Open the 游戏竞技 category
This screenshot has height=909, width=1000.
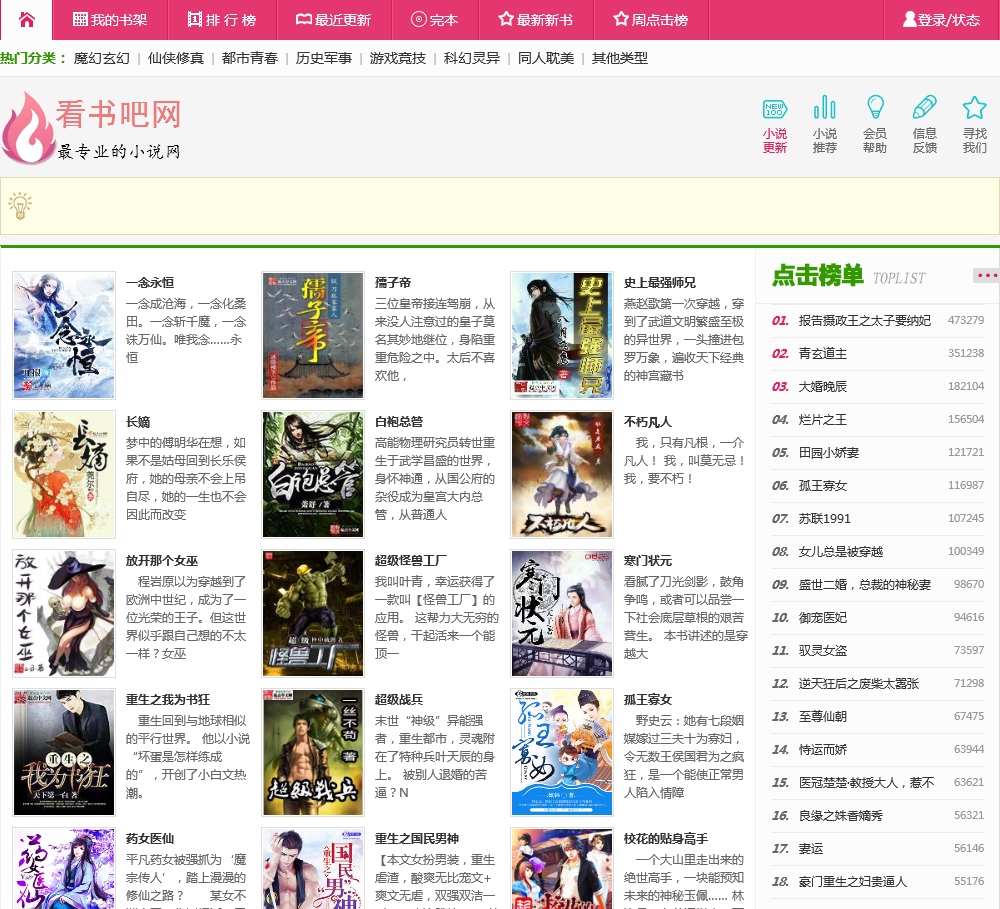pyautogui.click(x=398, y=58)
